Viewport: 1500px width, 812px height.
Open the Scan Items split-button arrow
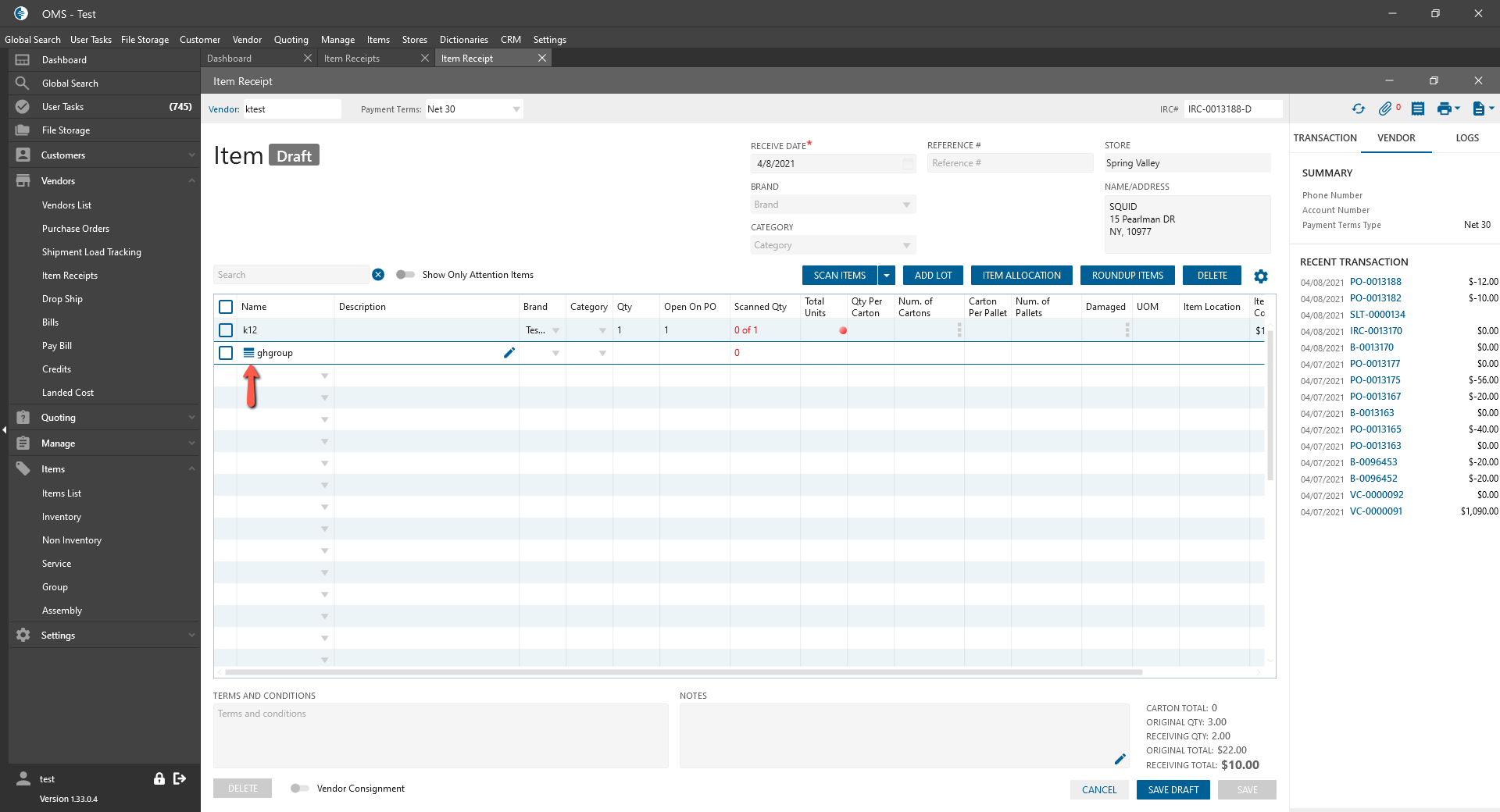887,276
